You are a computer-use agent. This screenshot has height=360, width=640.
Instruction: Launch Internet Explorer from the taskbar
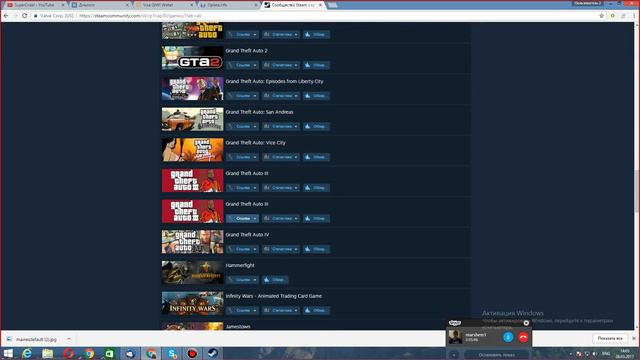point(27,353)
